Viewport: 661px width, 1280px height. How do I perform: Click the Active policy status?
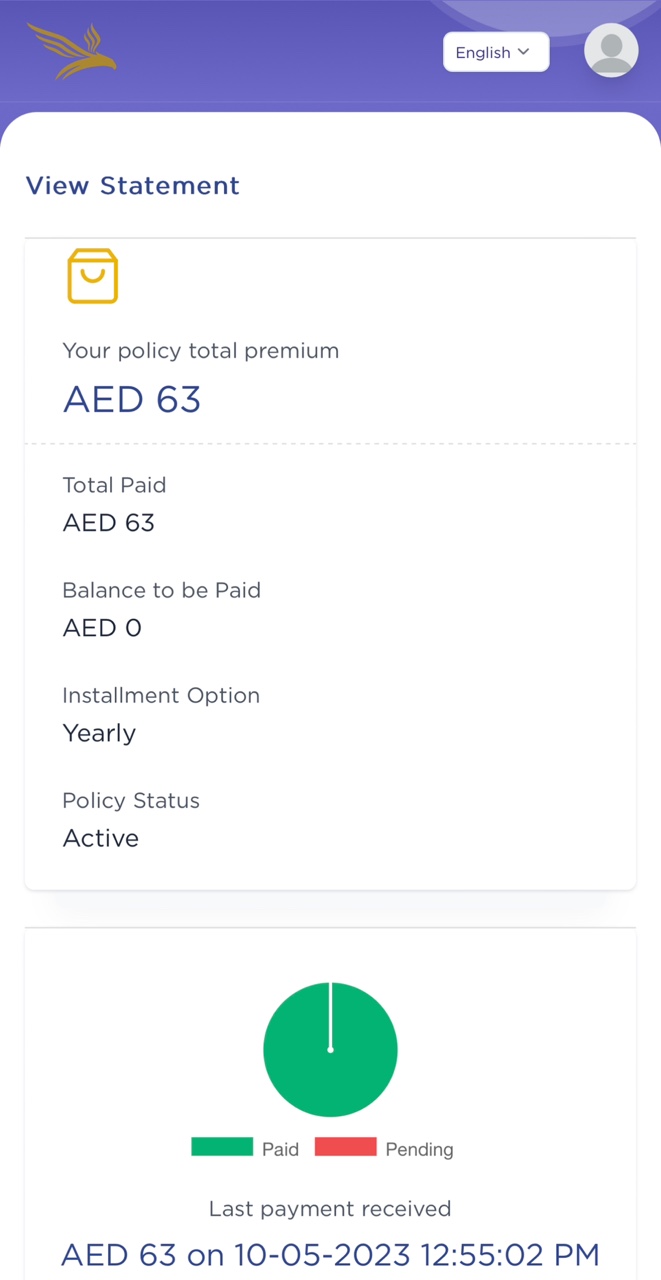(x=101, y=838)
